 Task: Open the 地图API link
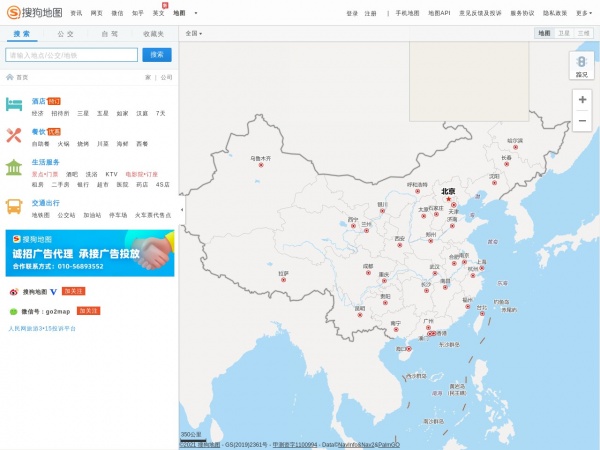click(x=439, y=13)
